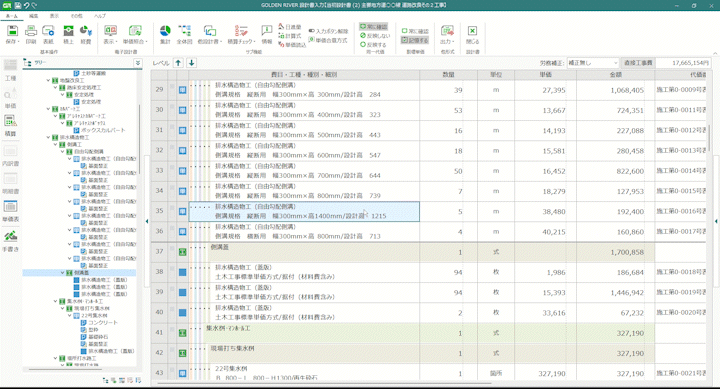Image resolution: width=720 pixels, height=389 pixels.
Task: Click the 費目・工種・種別・細別 column header
Action: point(304,74)
